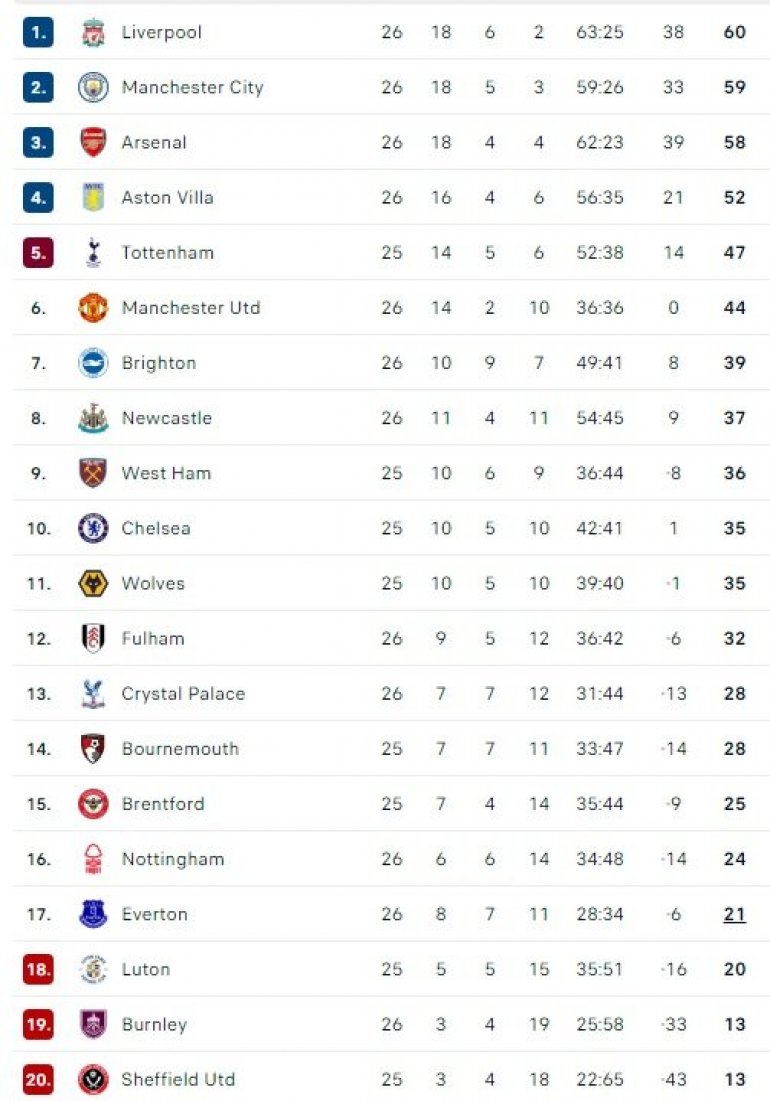The image size is (770, 1101).
Task: Select the blue position 1 badge
Action: point(38,32)
